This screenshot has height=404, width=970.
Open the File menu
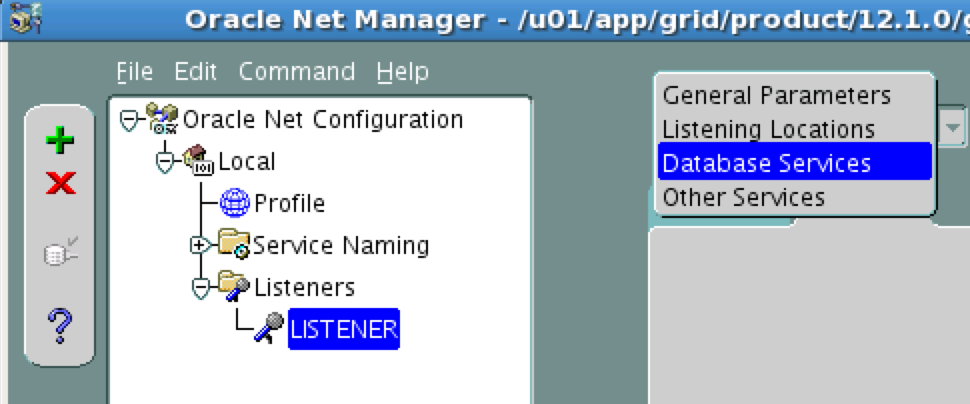pos(135,72)
